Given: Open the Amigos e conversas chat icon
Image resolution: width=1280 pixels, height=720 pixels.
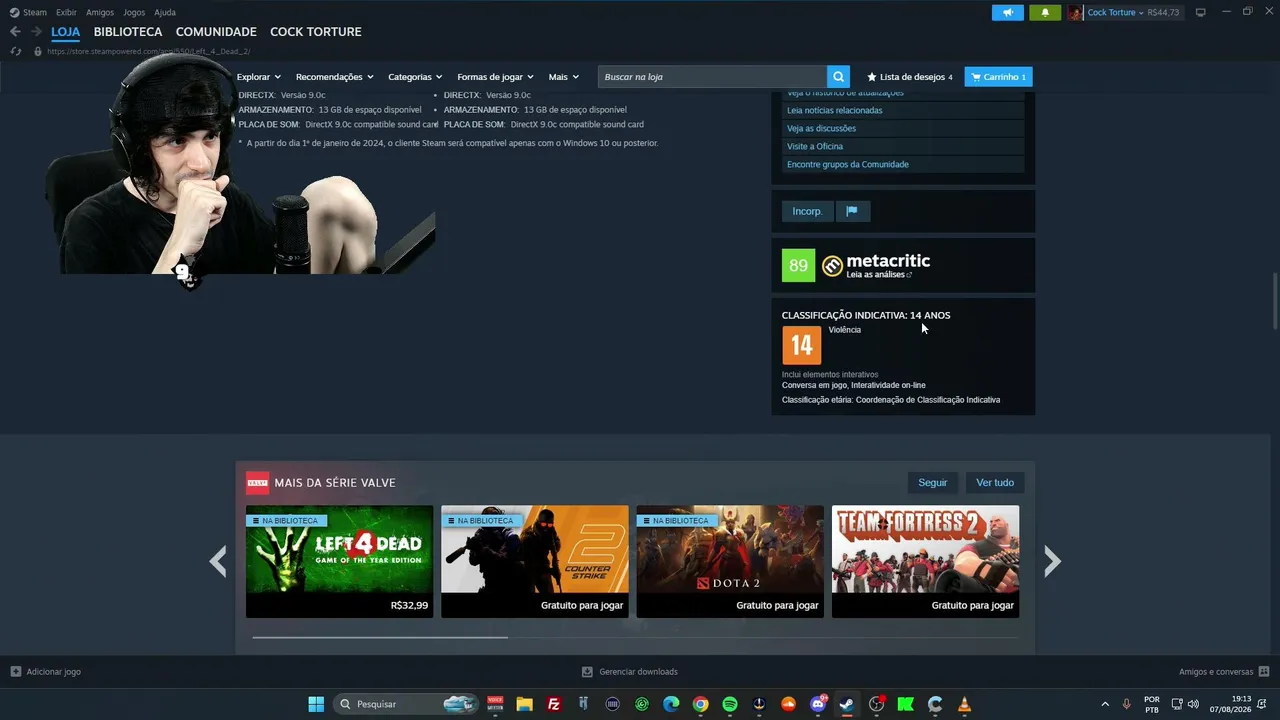Looking at the screenshot, I should pos(1264,672).
